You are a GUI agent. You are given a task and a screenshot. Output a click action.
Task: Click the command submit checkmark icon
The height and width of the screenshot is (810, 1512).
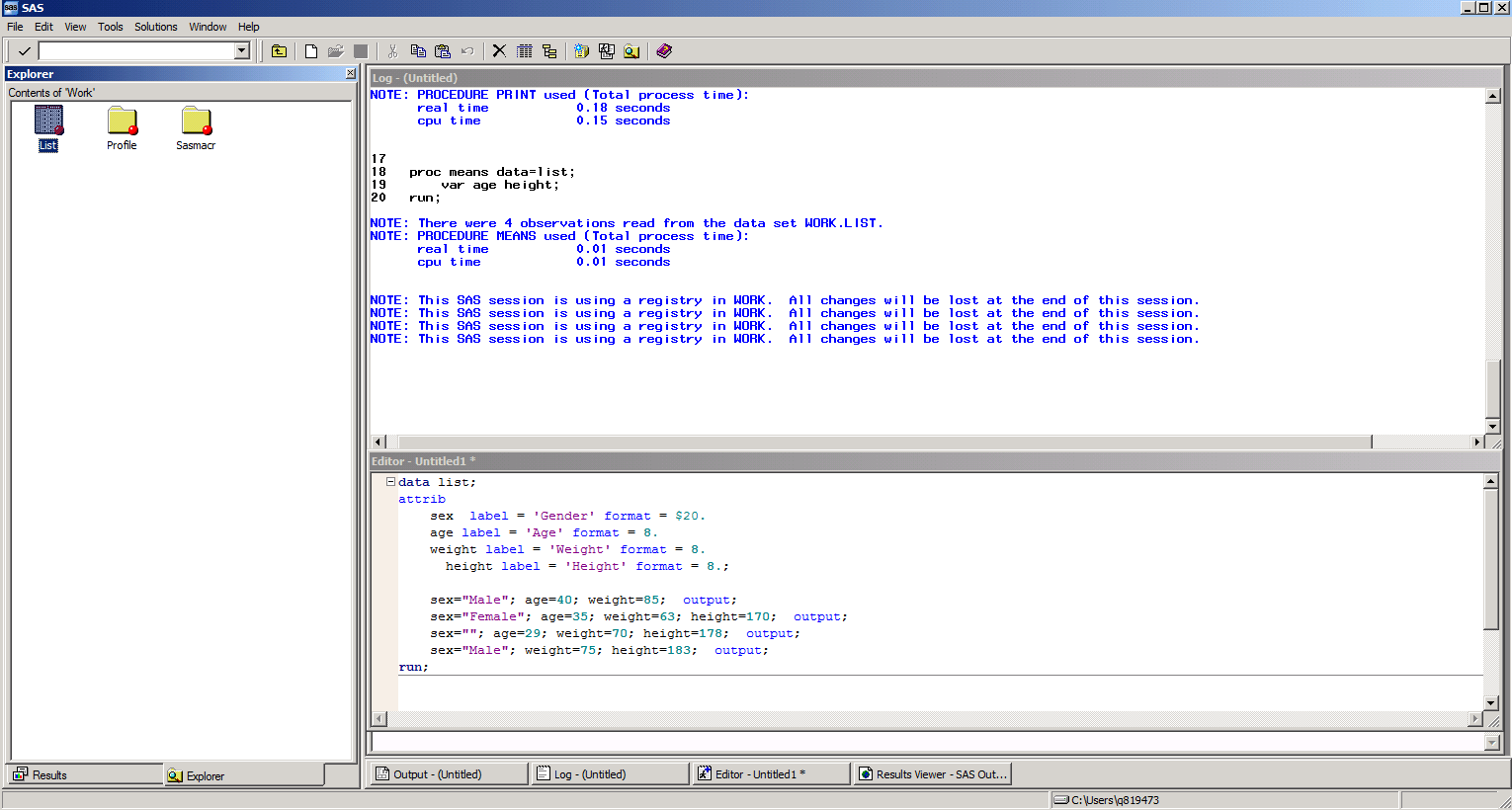click(x=25, y=51)
